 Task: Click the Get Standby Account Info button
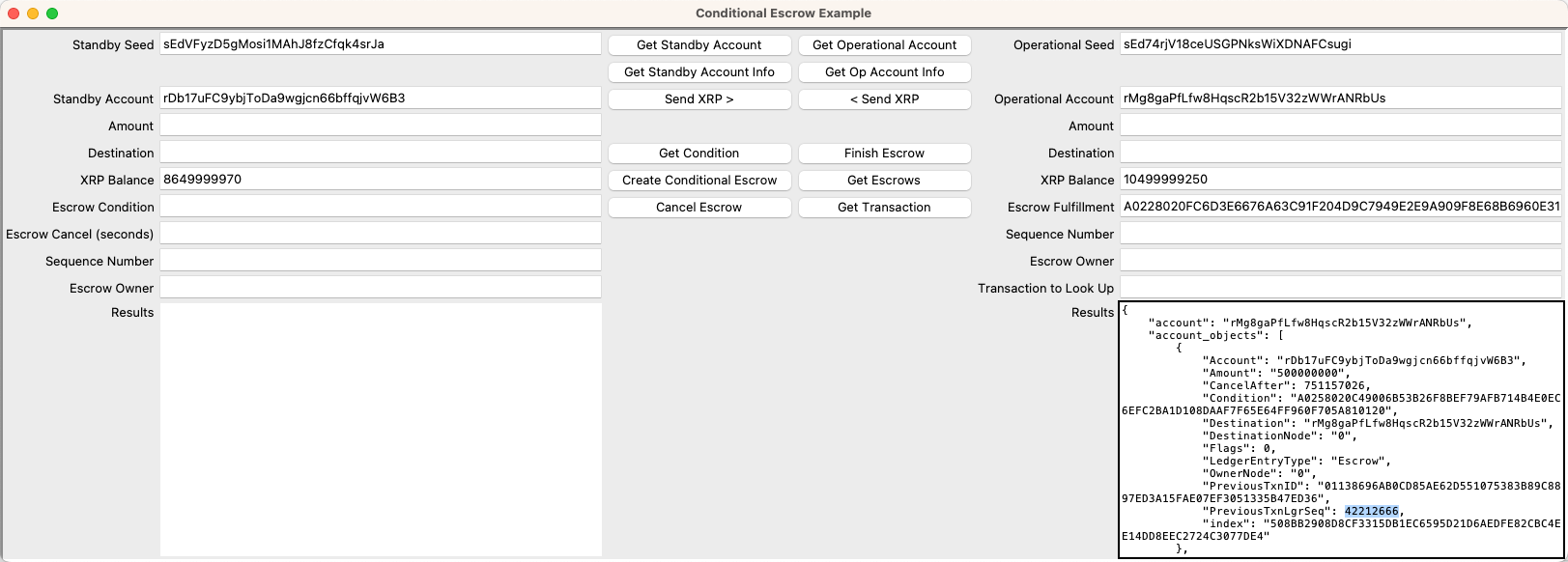coord(698,71)
